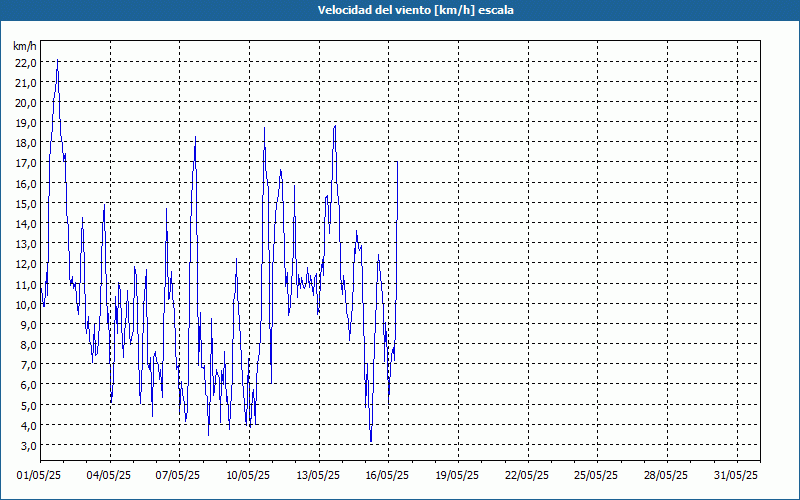Click the lowest wind dip near 15/05/25

[371, 441]
